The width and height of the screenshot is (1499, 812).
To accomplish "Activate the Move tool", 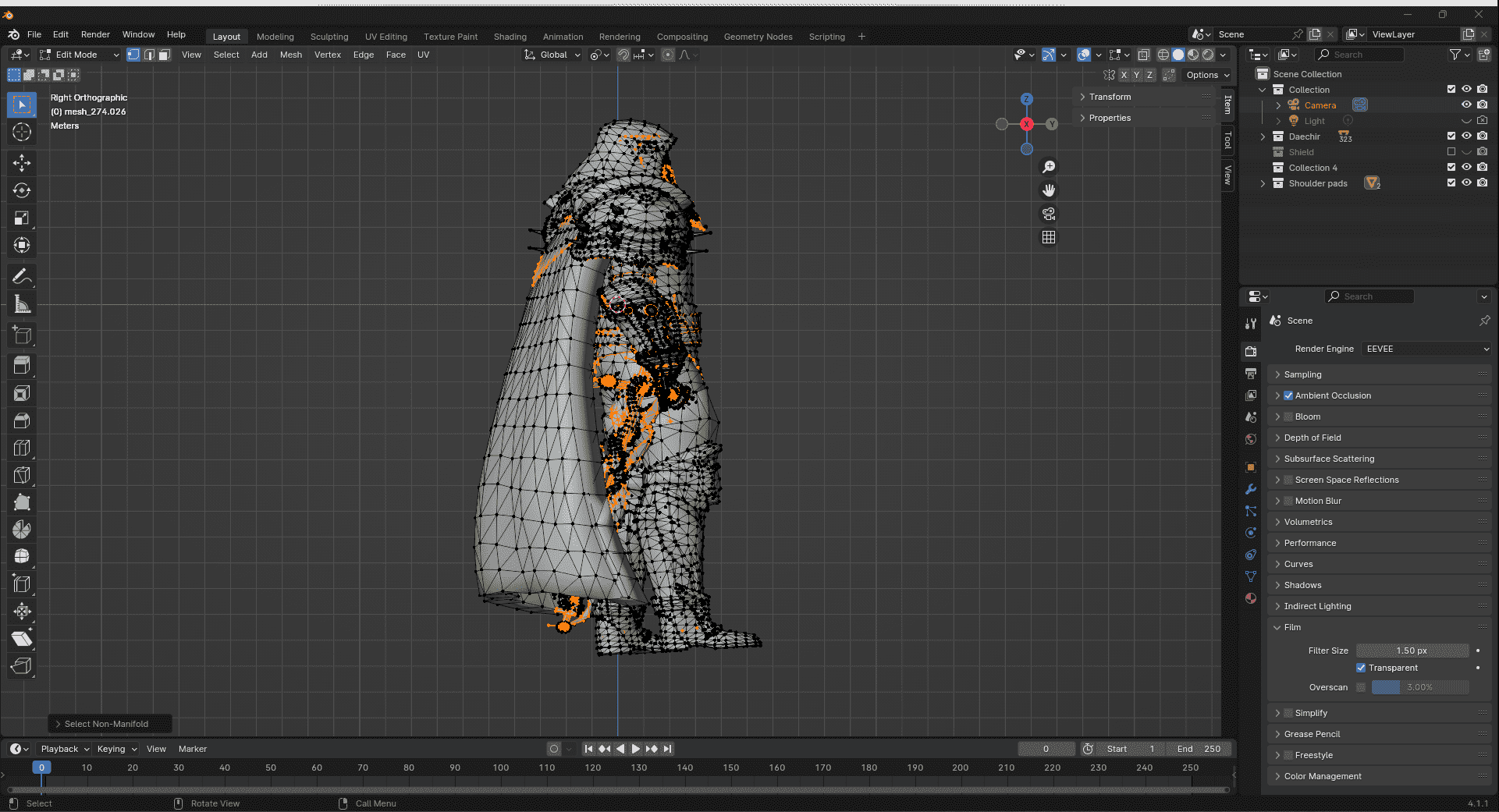I will (22, 162).
